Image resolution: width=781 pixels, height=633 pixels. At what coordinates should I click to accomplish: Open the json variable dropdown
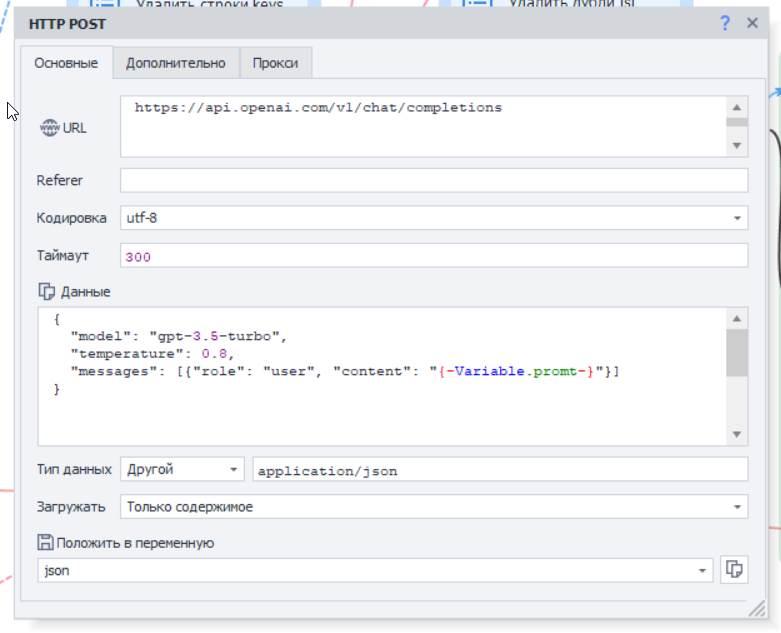pos(375,570)
